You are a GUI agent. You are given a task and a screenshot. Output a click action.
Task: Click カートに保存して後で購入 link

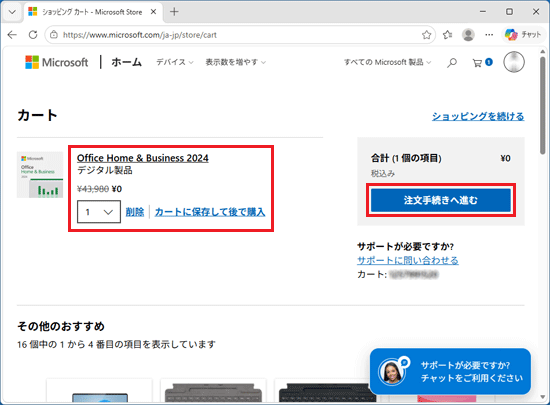click(210, 212)
